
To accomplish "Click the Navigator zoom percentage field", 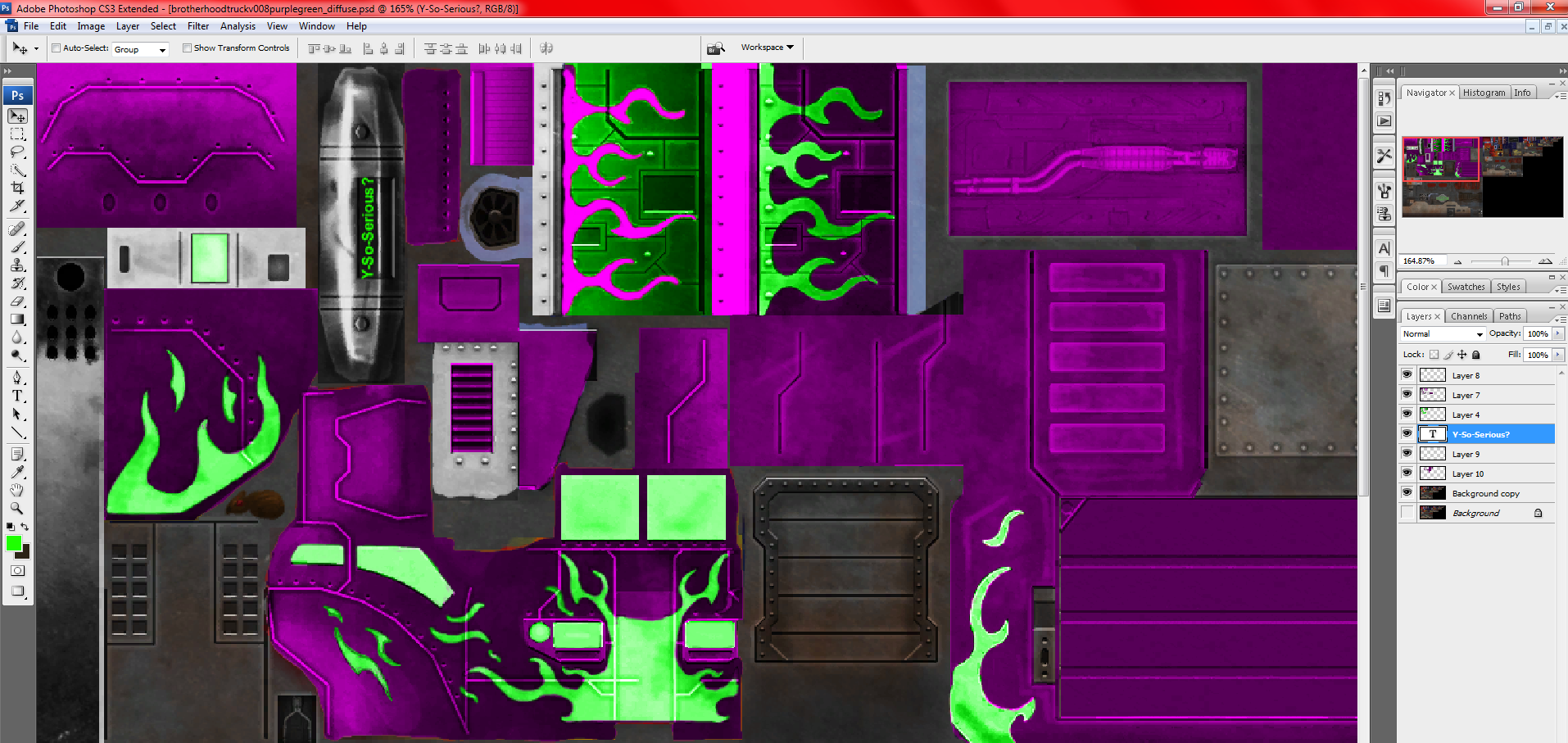I will click(x=1422, y=261).
